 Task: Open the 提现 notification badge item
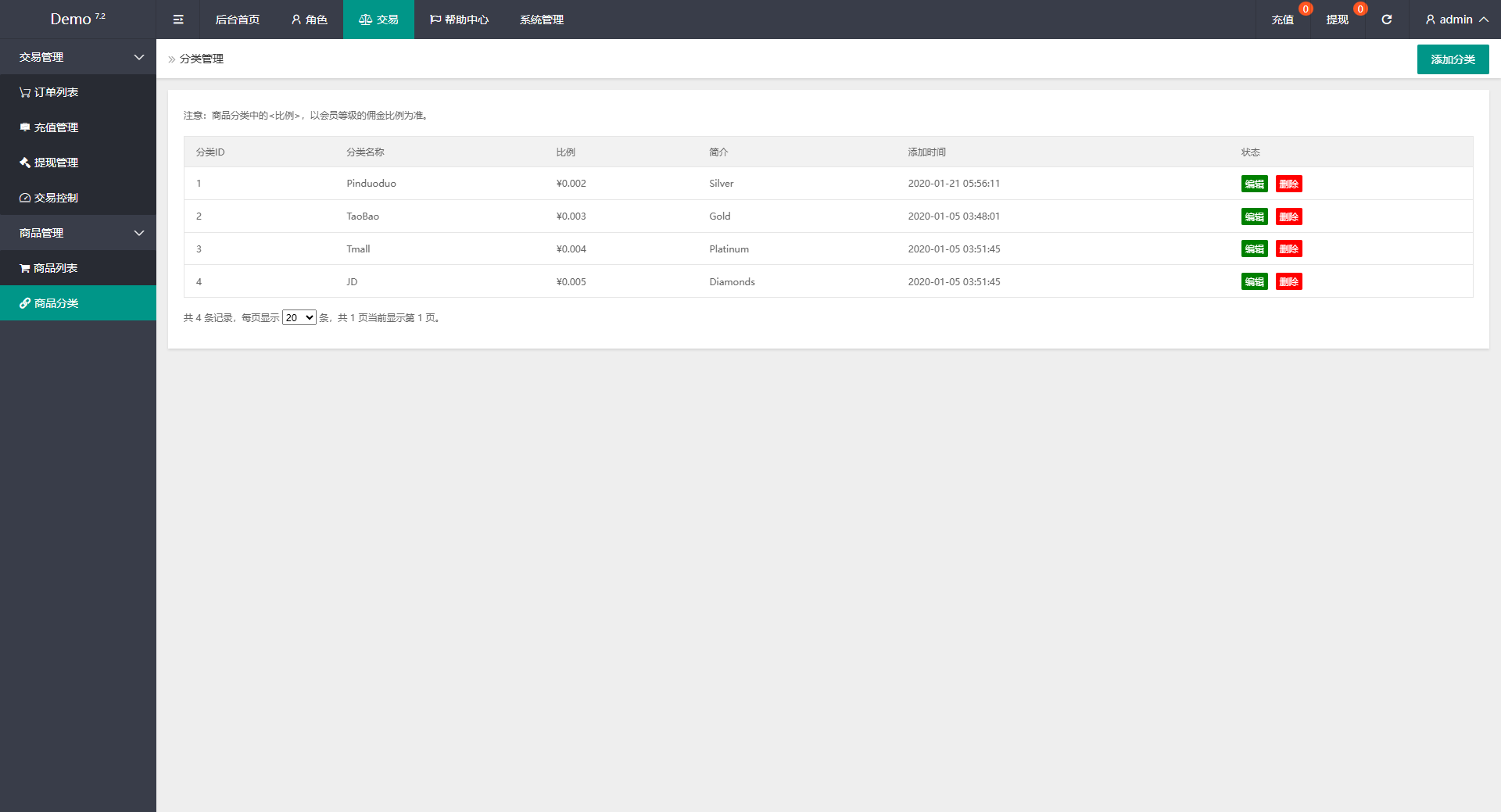click(1337, 20)
